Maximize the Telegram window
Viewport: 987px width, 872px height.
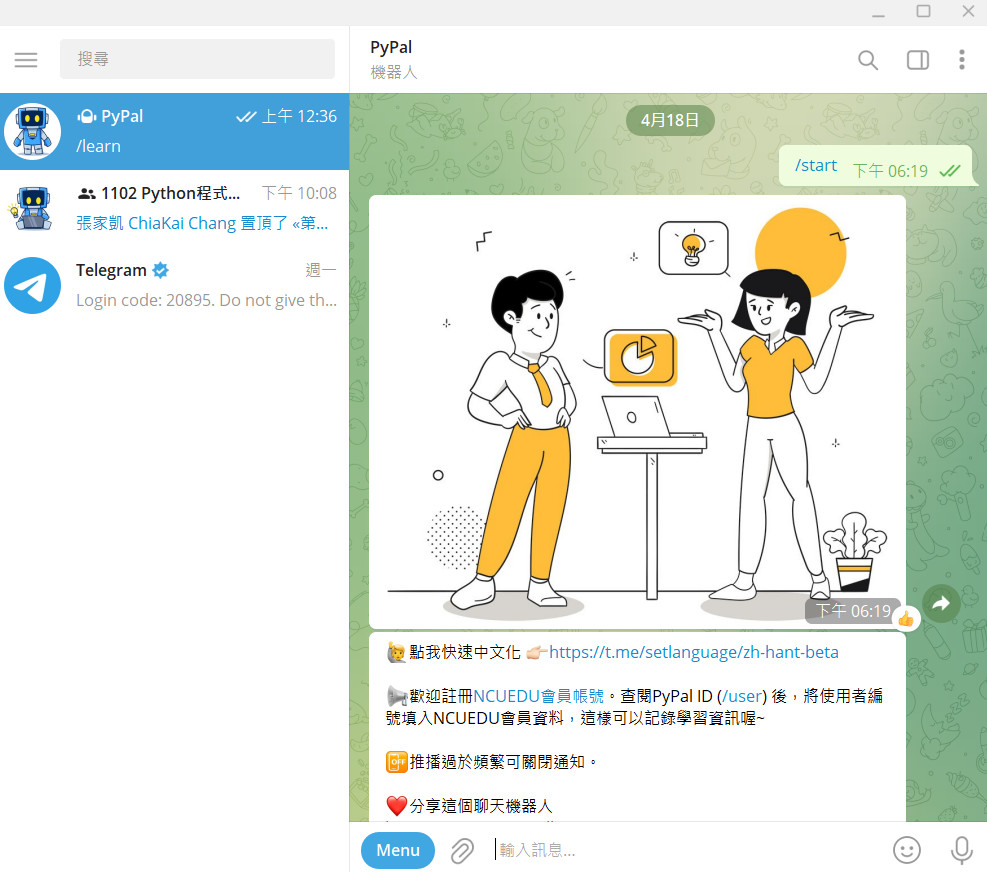click(923, 11)
